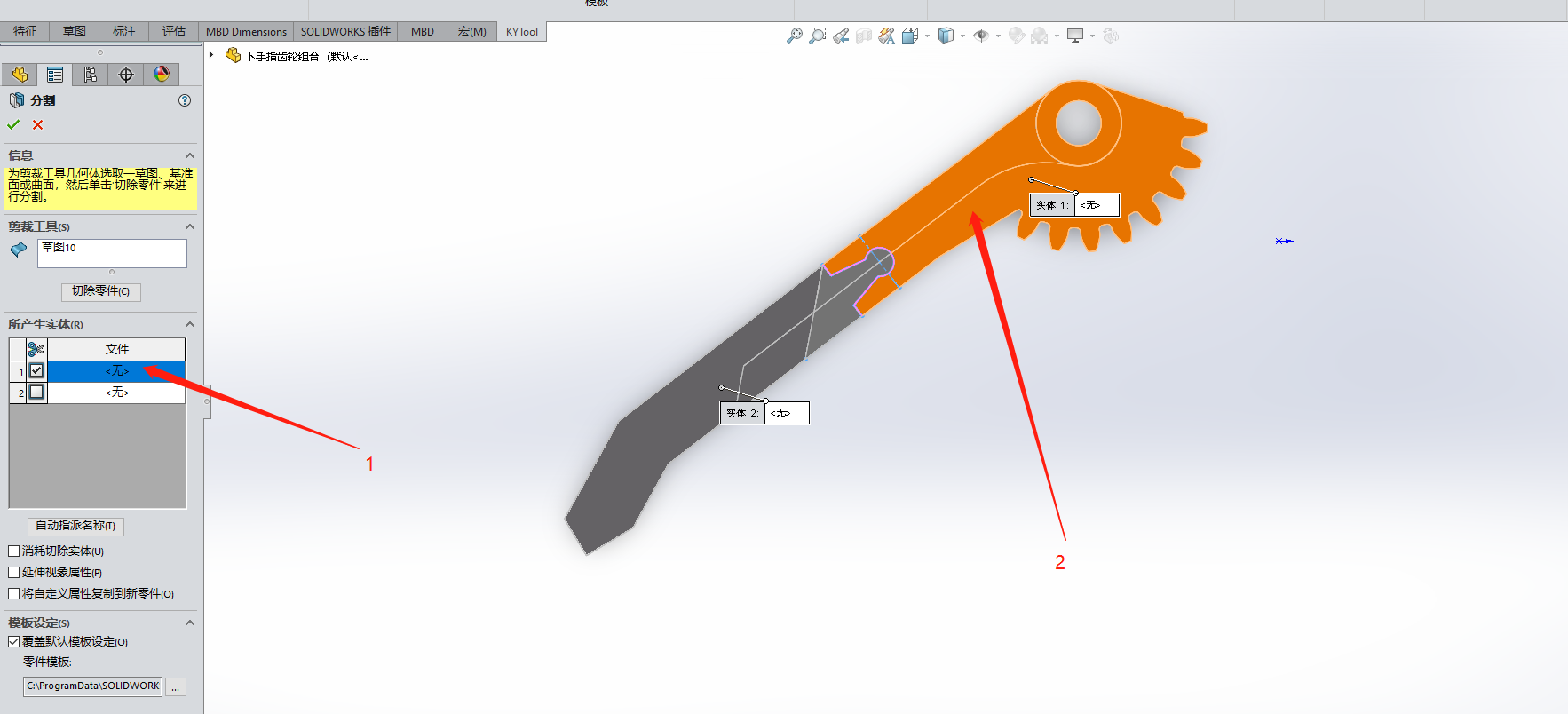This screenshot has width=1568, height=714.
Task: Click the scissors icon in table header
Action: tap(36, 349)
